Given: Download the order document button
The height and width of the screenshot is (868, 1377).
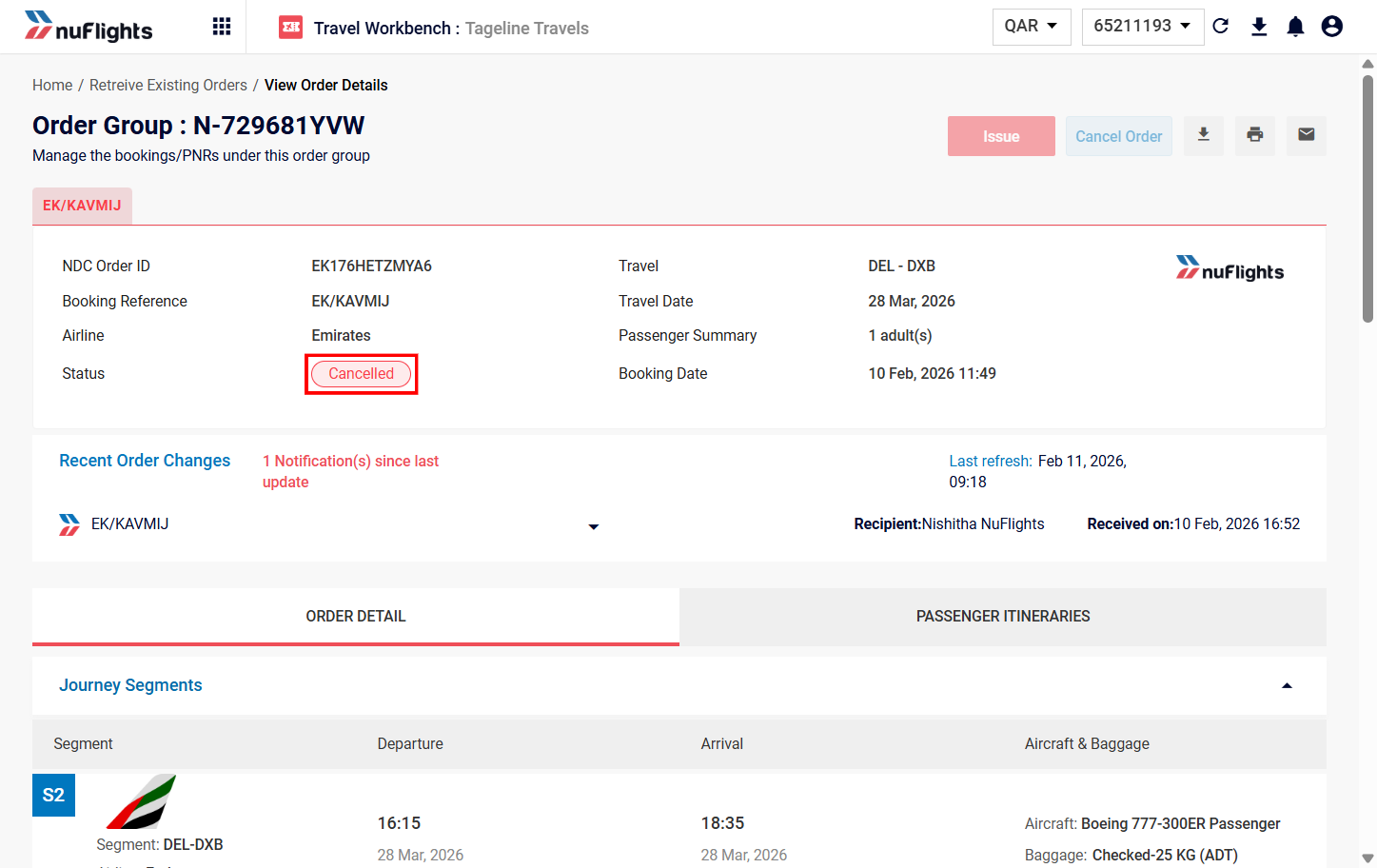Looking at the screenshot, I should (1204, 136).
